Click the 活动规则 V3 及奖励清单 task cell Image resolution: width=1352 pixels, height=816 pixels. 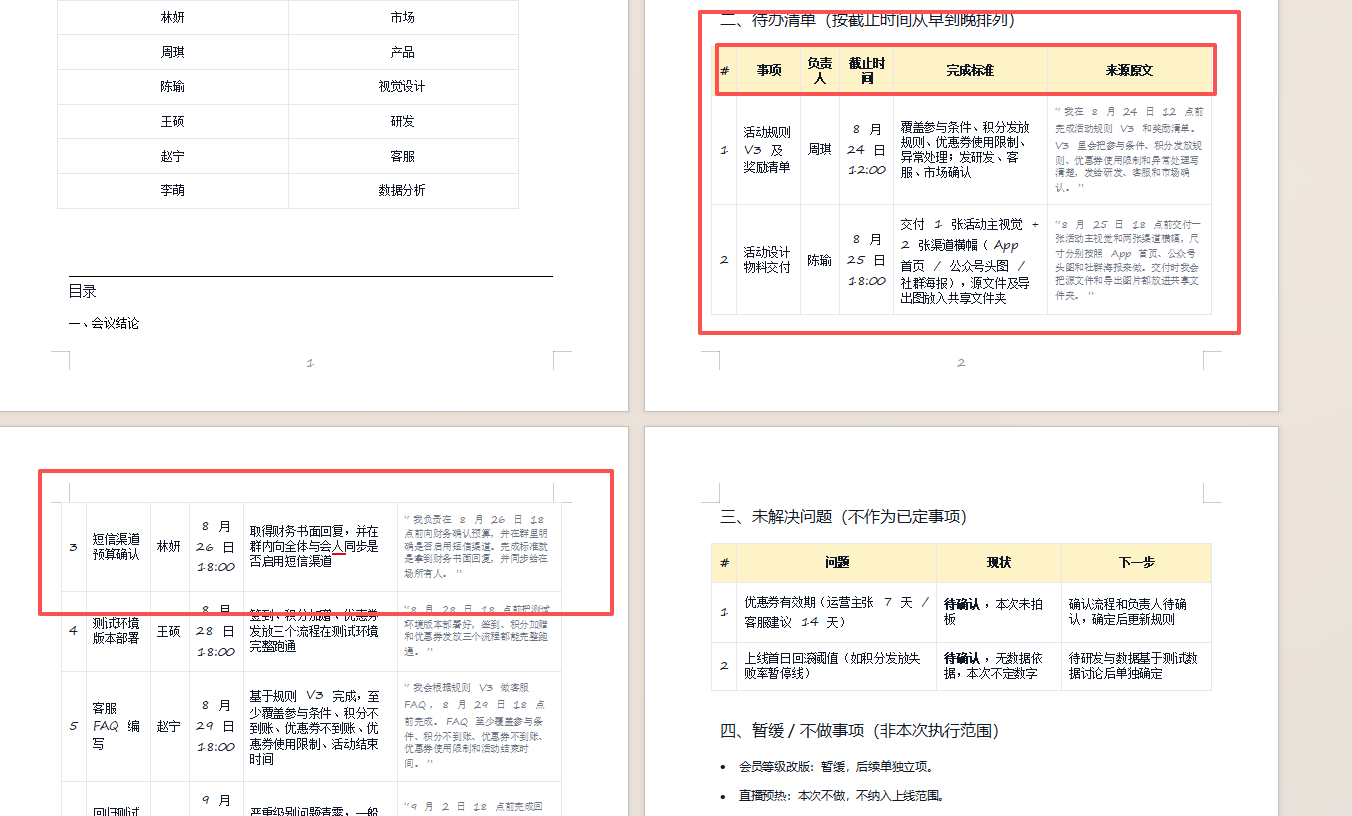click(768, 150)
